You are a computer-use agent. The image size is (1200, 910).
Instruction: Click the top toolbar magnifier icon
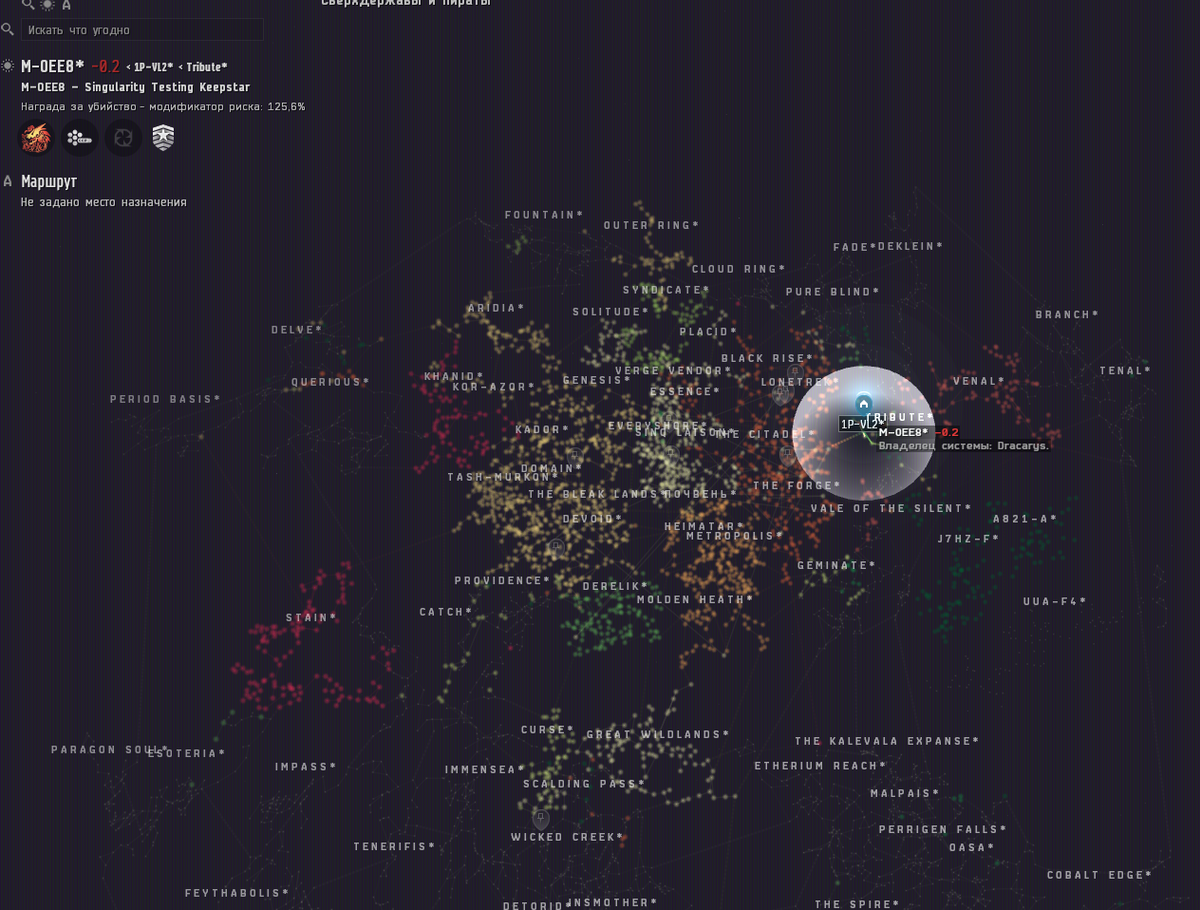pyautogui.click(x=28, y=5)
